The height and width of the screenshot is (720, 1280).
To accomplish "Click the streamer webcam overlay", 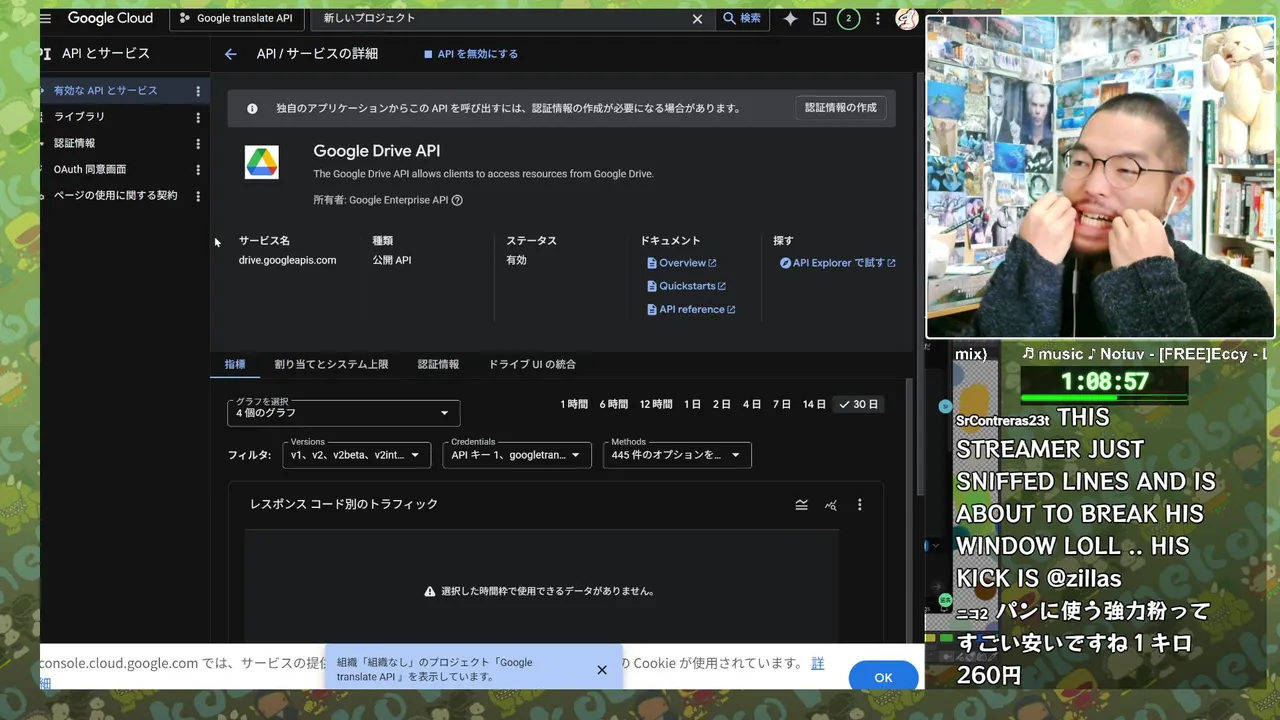I will coord(1101,178).
